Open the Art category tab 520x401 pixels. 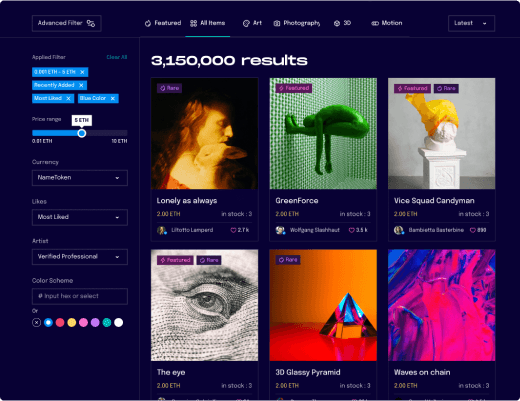coord(252,23)
